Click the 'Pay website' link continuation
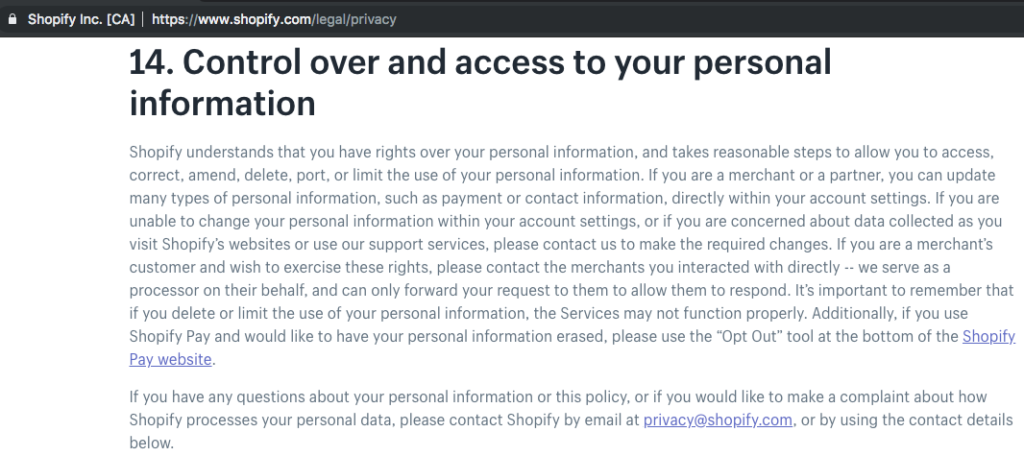 coord(170,360)
